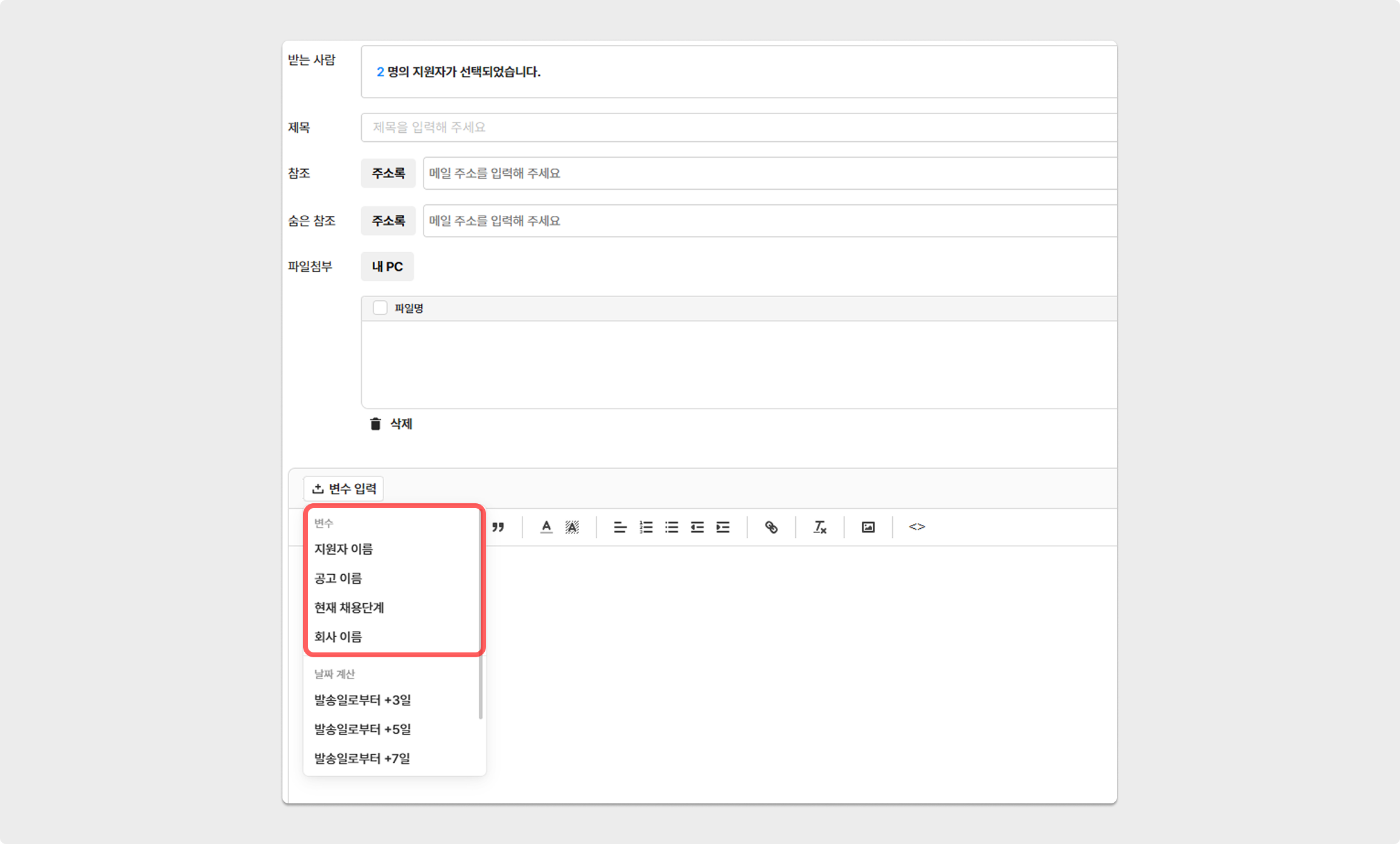Open 주소록 for the 참조 field
The height and width of the screenshot is (844, 1400).
[388, 173]
